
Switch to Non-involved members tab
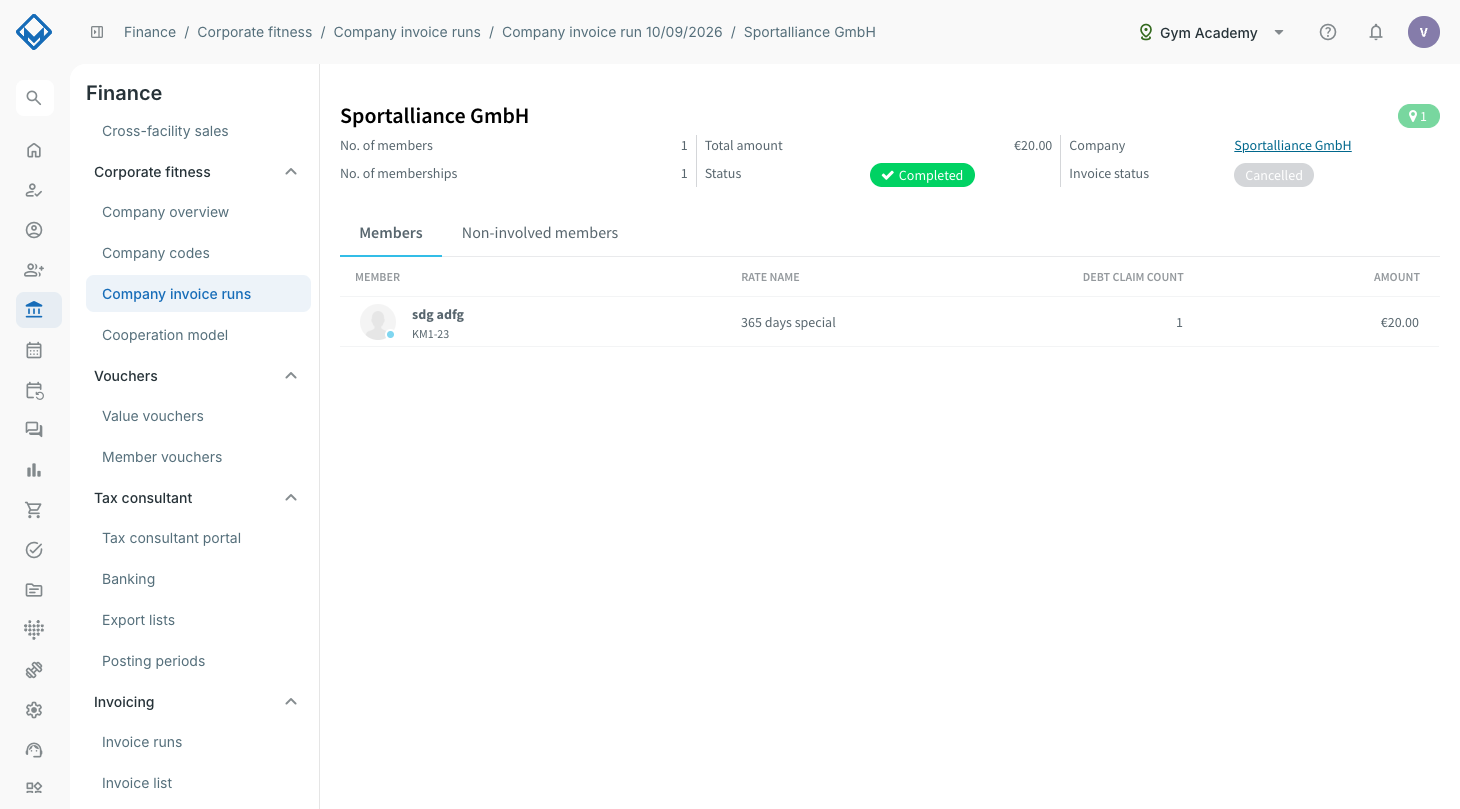[540, 233]
